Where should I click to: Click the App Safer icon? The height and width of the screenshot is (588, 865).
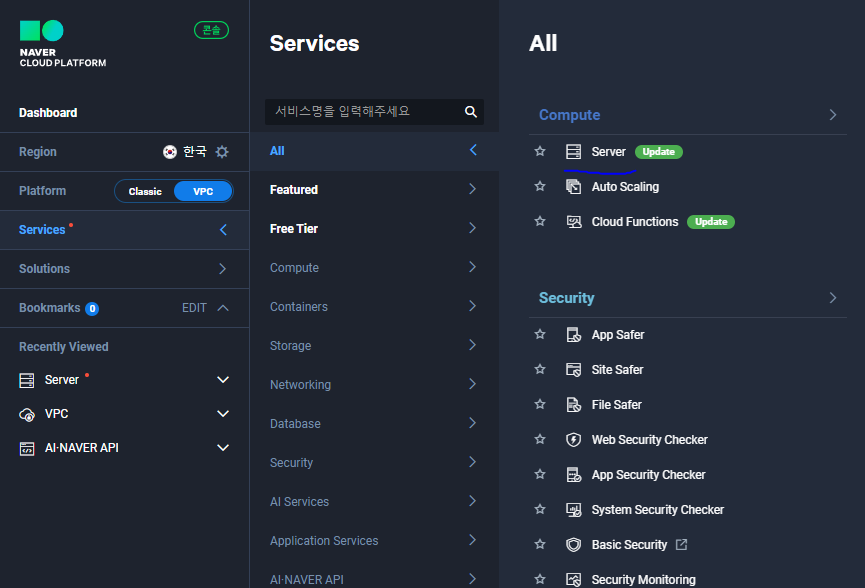click(574, 335)
